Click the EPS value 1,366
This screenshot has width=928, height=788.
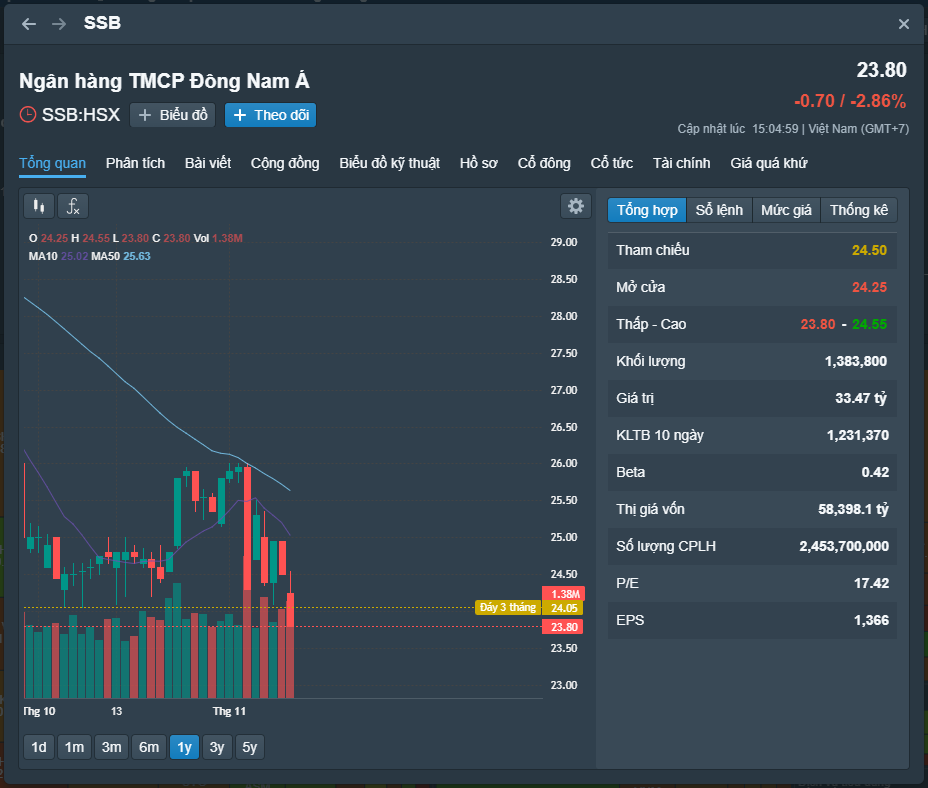coord(871,620)
